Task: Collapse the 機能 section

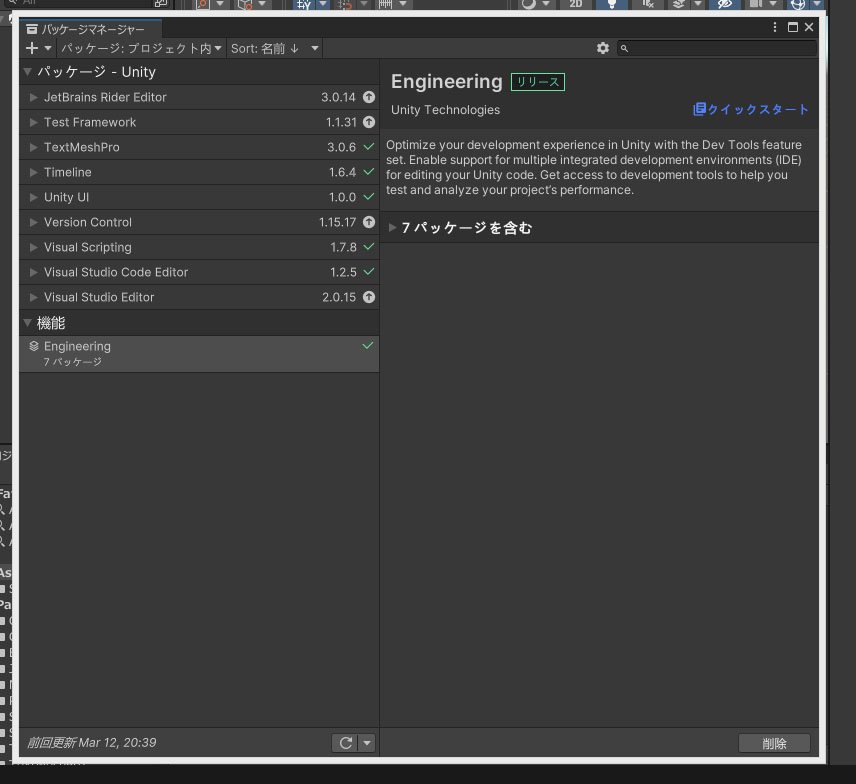Action: (28, 323)
